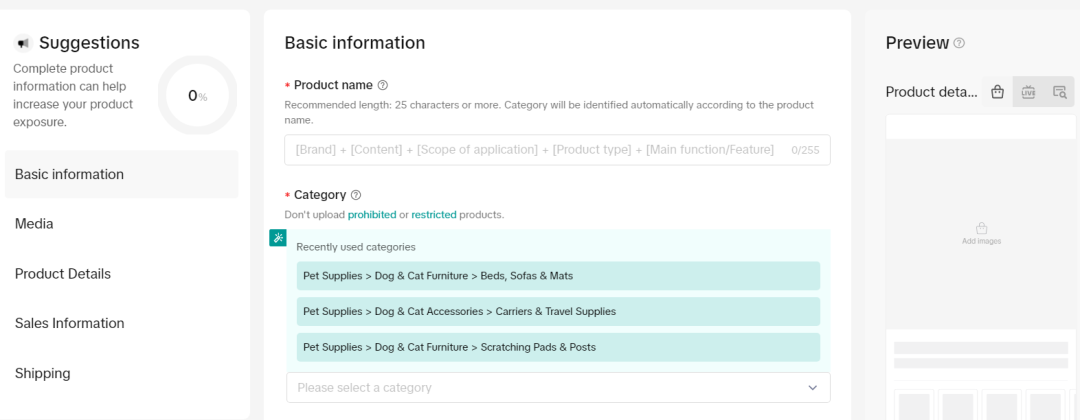Open the 'restricted' products link
1080x420 pixels.
(x=433, y=215)
